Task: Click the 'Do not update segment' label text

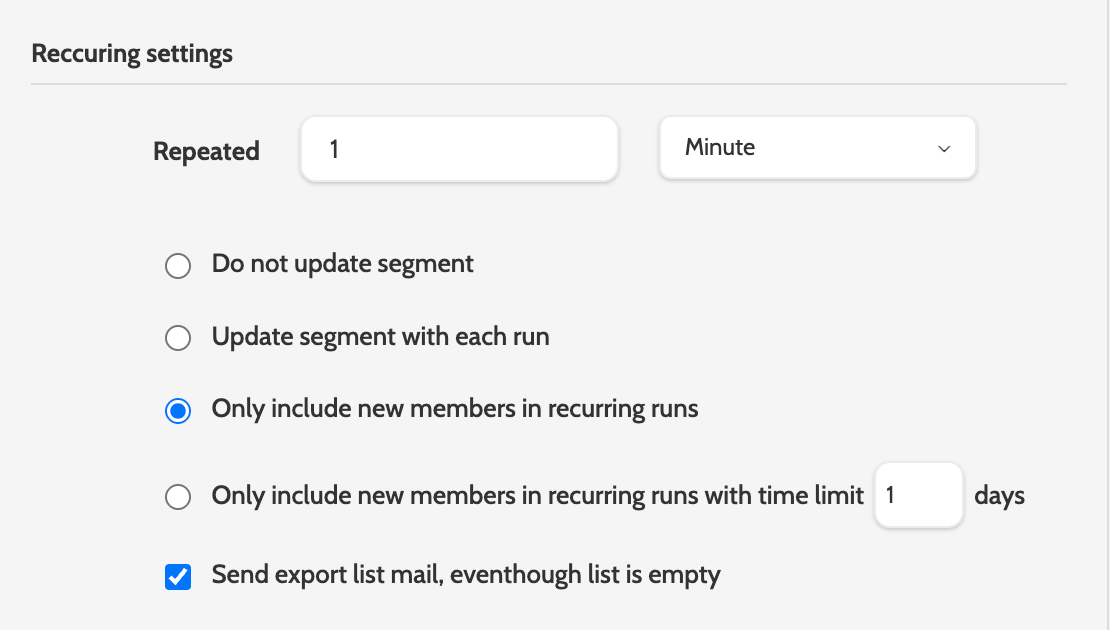Action: click(x=342, y=264)
